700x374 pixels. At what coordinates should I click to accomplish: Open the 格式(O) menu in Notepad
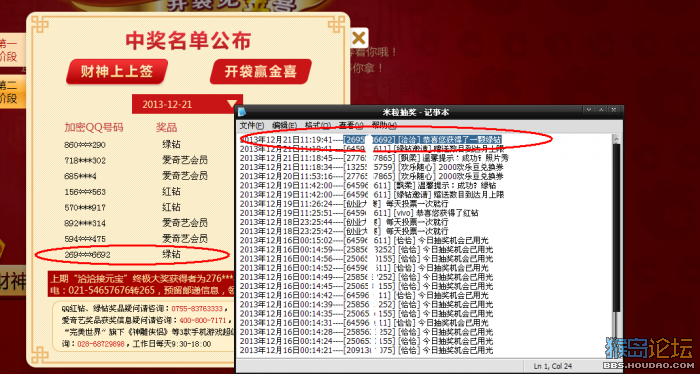[318, 125]
